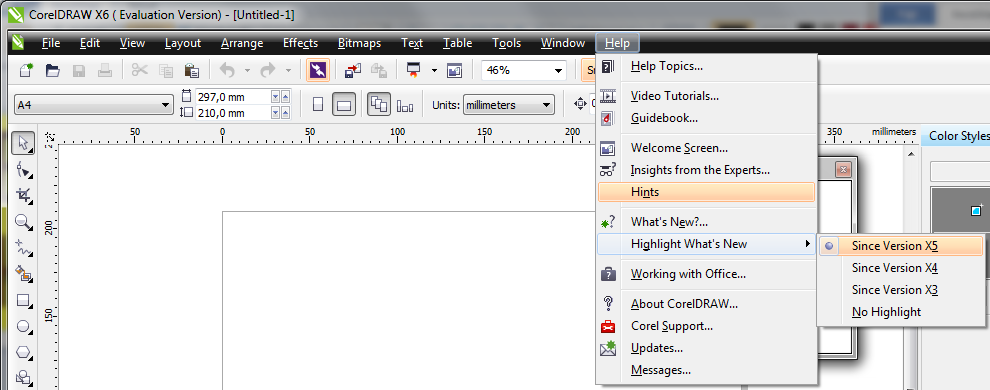
Task: Expand the Application launcher dropdown arrow
Action: (x=434, y=71)
